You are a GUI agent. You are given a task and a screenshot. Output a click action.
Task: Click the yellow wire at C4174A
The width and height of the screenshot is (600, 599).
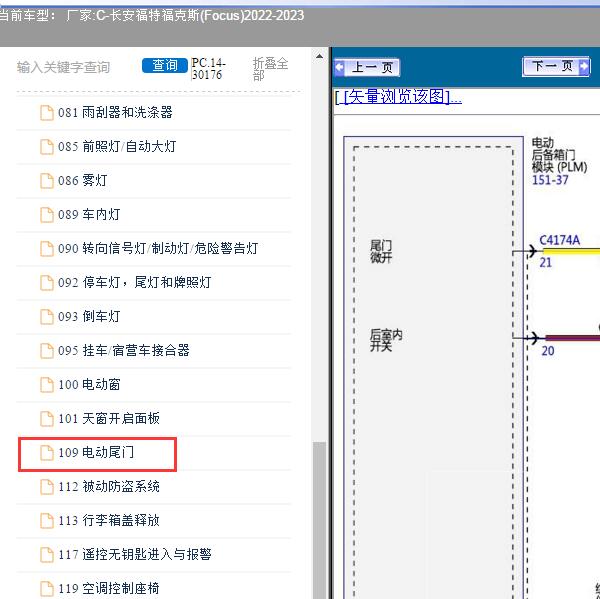click(x=571, y=251)
